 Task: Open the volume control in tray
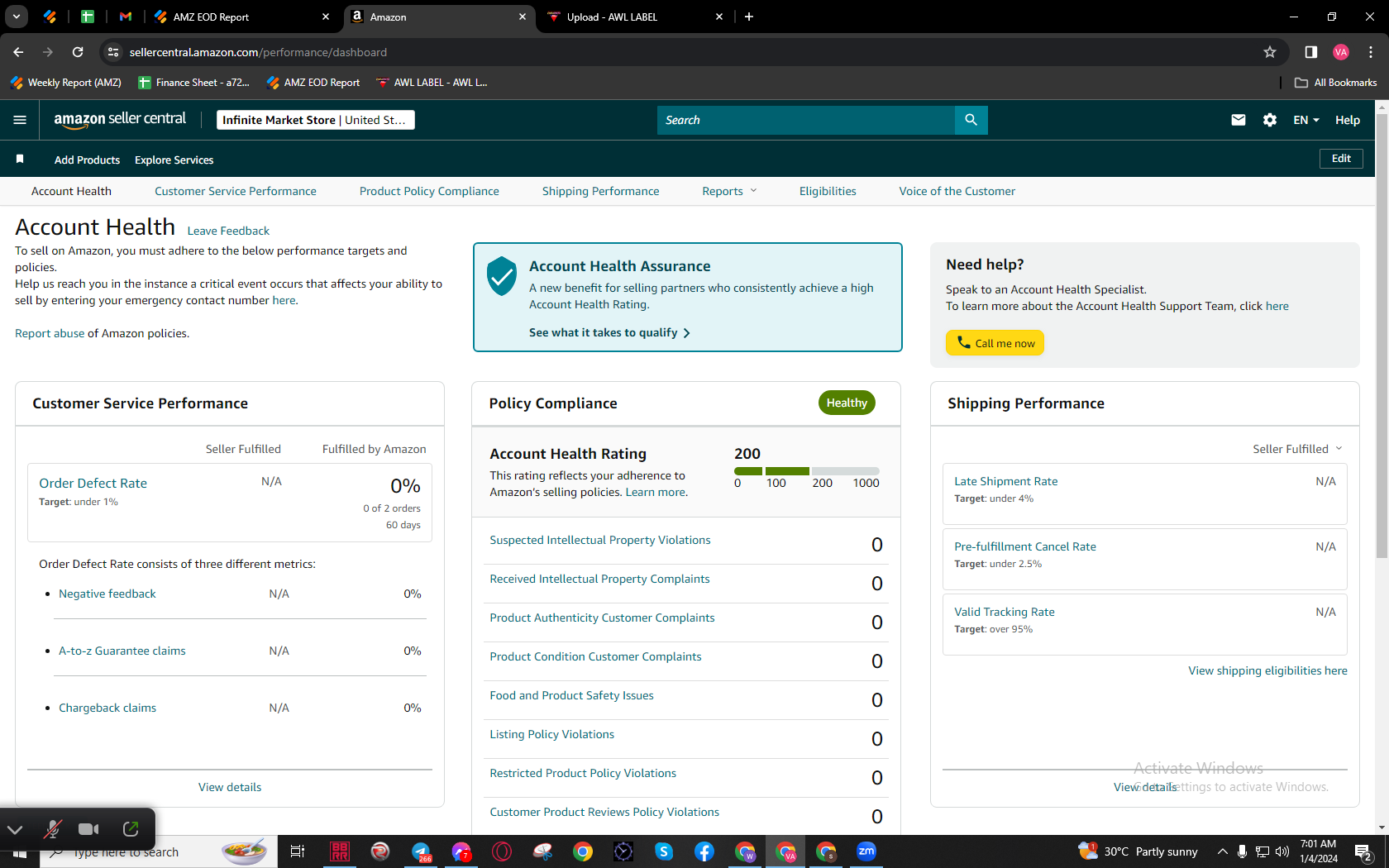[1282, 851]
